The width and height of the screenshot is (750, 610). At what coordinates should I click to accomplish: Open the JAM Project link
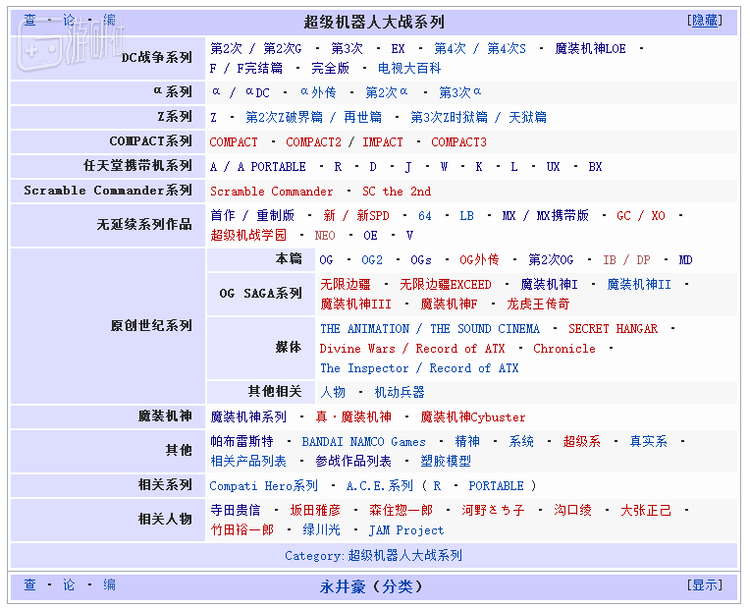pos(406,530)
